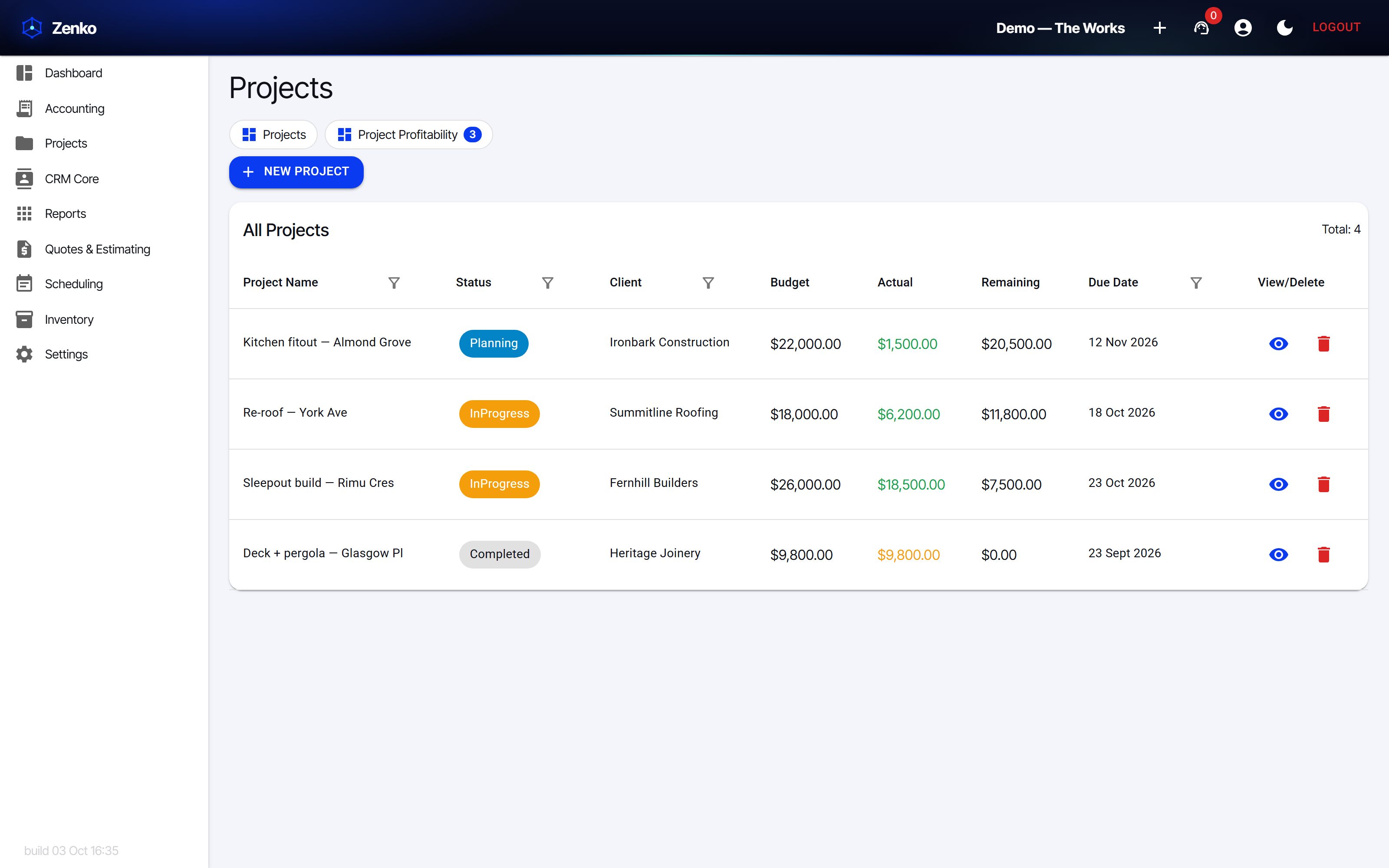Click the Quotes & Estimating document icon
The image size is (1389, 868).
[x=24, y=249]
